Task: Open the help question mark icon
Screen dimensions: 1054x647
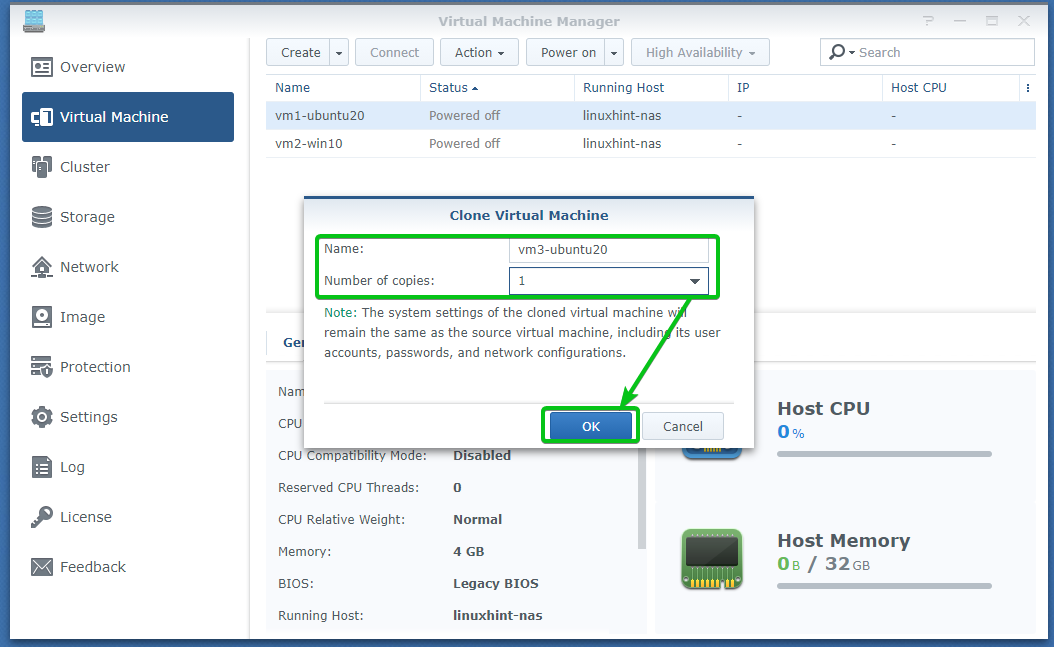Action: [x=928, y=21]
